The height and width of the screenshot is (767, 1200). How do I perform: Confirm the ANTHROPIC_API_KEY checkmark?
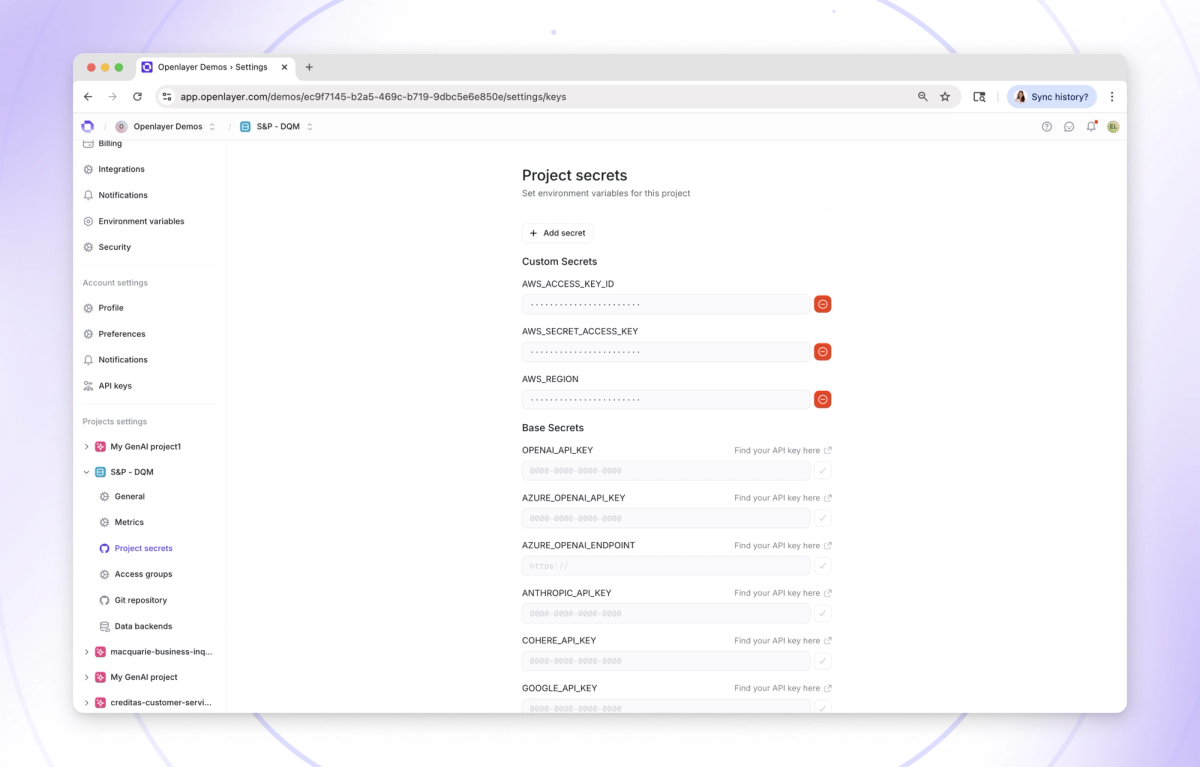(x=822, y=613)
